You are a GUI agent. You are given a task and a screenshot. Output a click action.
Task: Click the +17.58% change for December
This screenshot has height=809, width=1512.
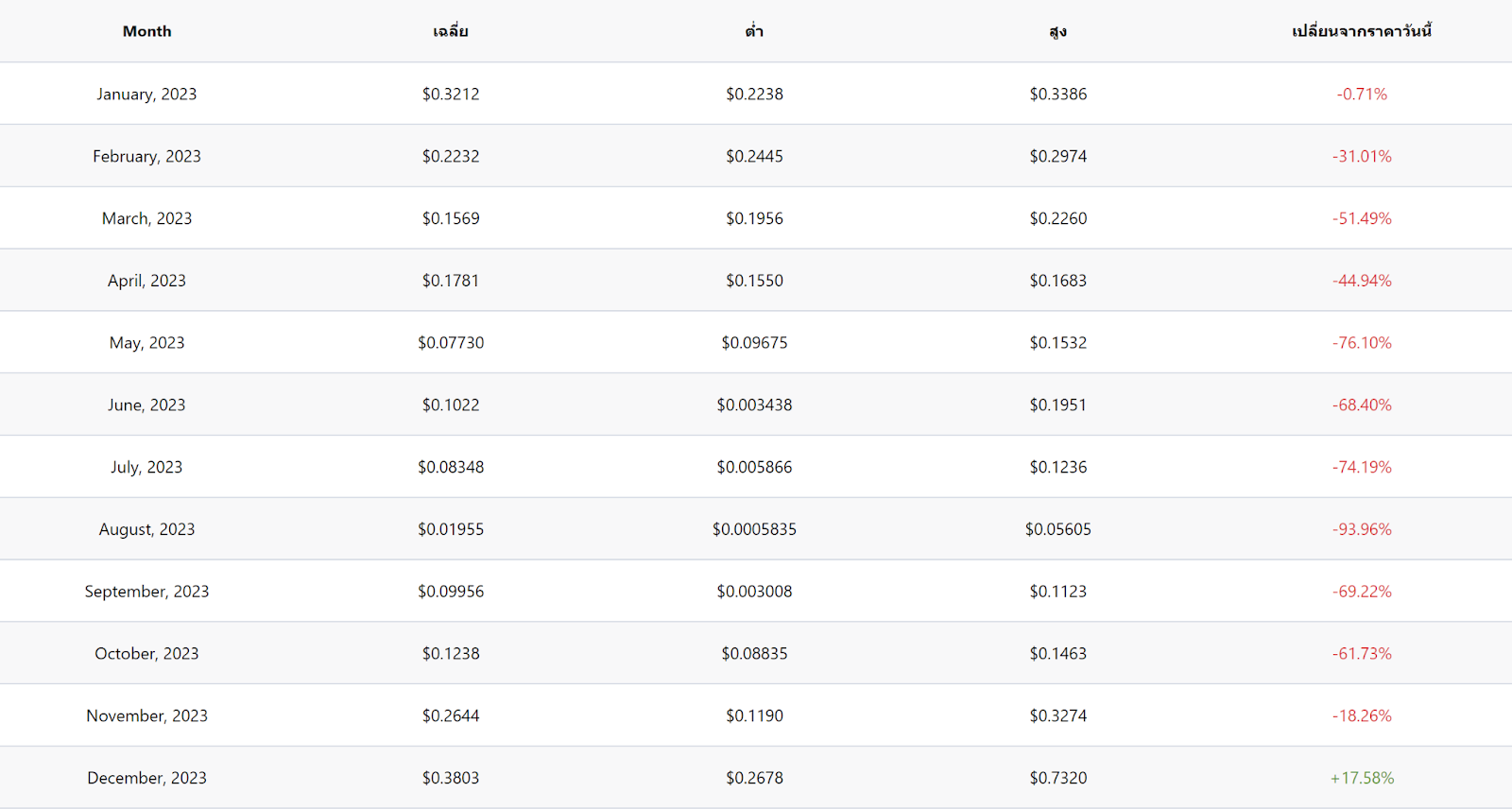click(1362, 778)
